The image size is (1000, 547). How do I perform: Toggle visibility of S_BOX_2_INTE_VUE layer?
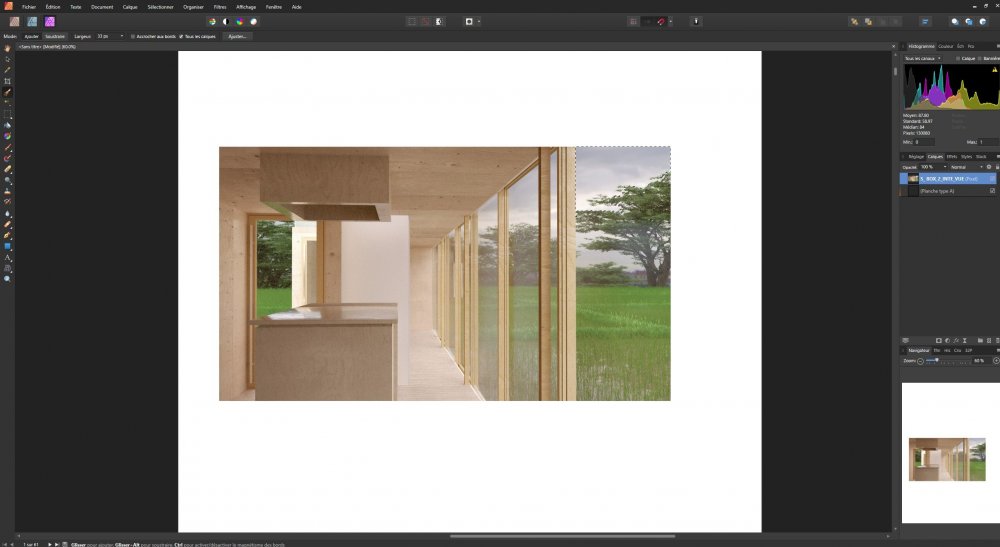coord(992,179)
